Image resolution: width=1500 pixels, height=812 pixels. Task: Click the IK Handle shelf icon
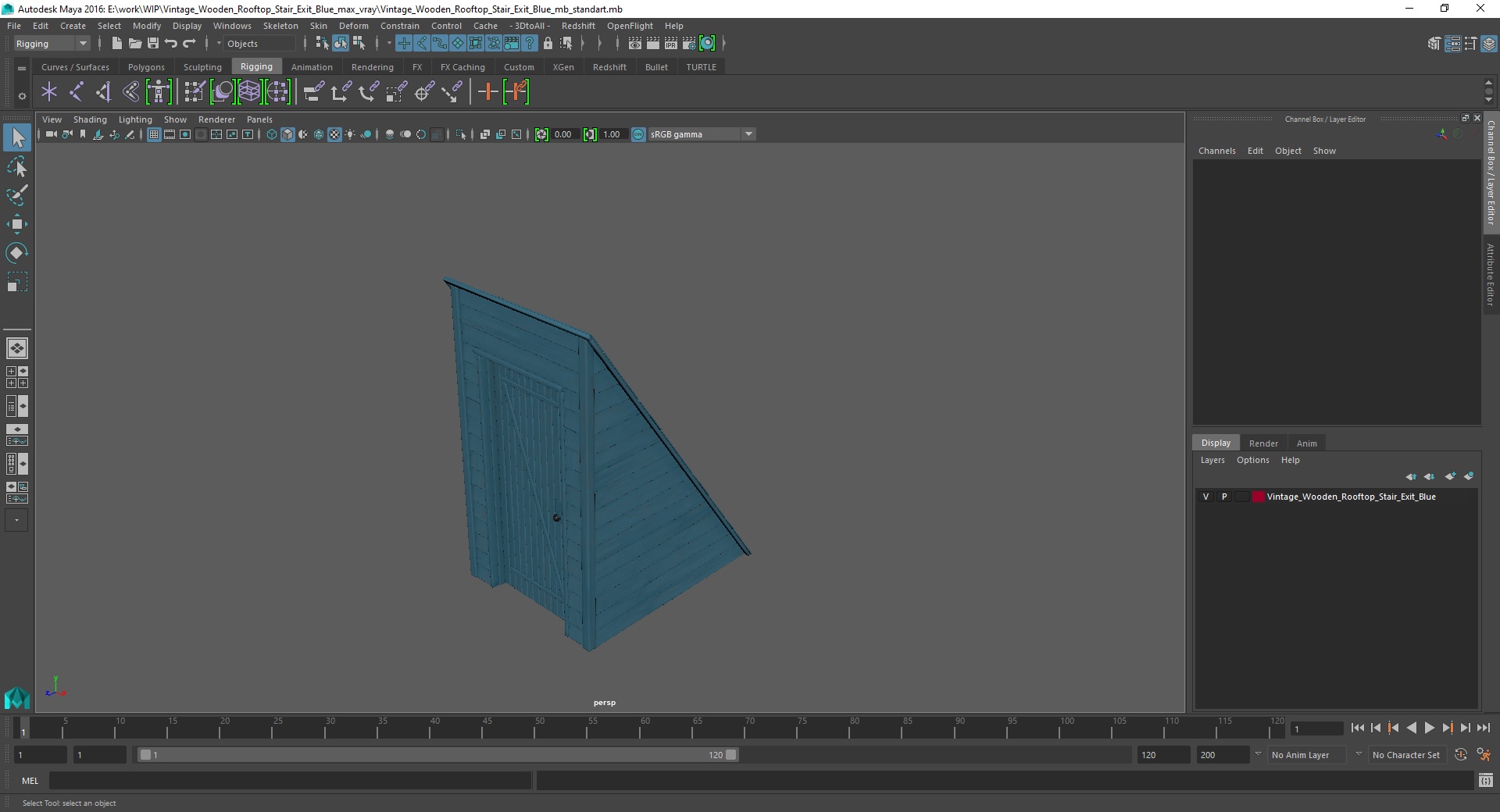pos(104,92)
